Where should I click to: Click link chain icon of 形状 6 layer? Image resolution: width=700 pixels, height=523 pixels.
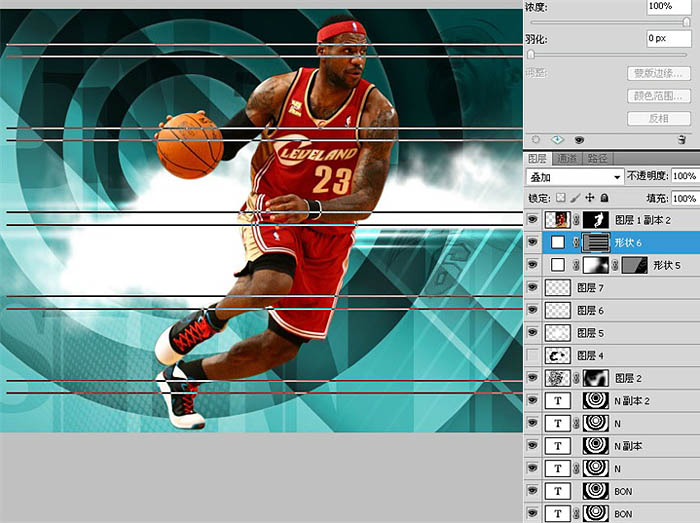pos(576,242)
